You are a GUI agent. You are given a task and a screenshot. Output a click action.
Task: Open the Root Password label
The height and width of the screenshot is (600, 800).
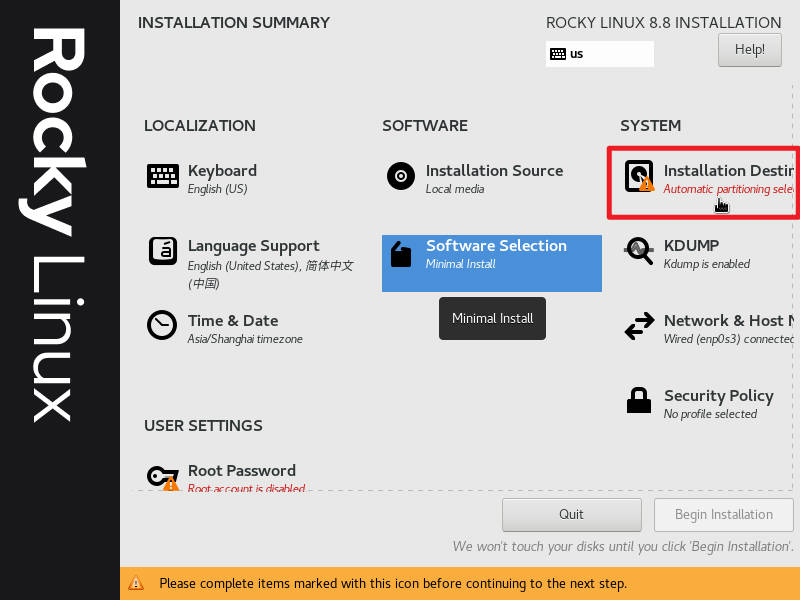pyautogui.click(x=242, y=470)
